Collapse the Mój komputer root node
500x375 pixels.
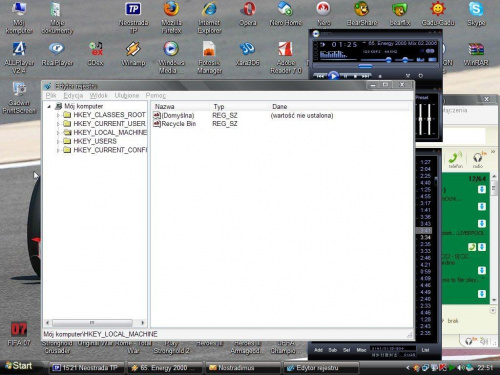[49, 106]
